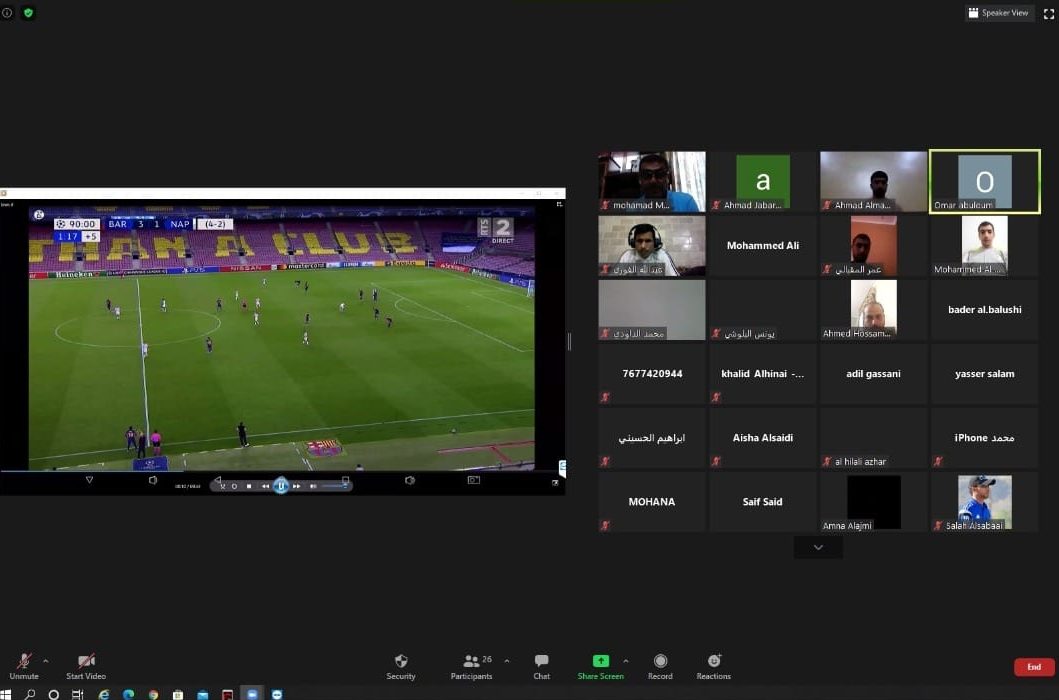Select the Saif Said participant tile
Viewport: 1059px width, 700px height.
[763, 502]
